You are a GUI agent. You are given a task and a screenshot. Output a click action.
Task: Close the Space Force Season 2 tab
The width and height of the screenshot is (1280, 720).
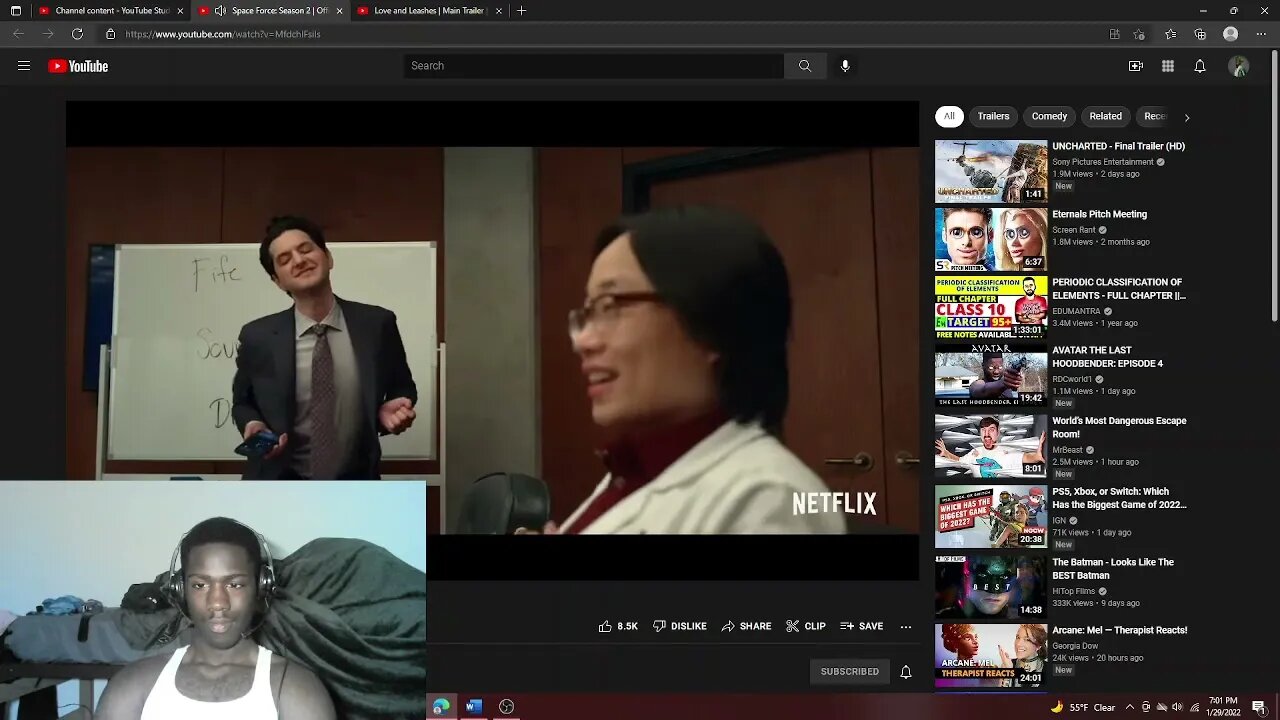click(x=339, y=10)
